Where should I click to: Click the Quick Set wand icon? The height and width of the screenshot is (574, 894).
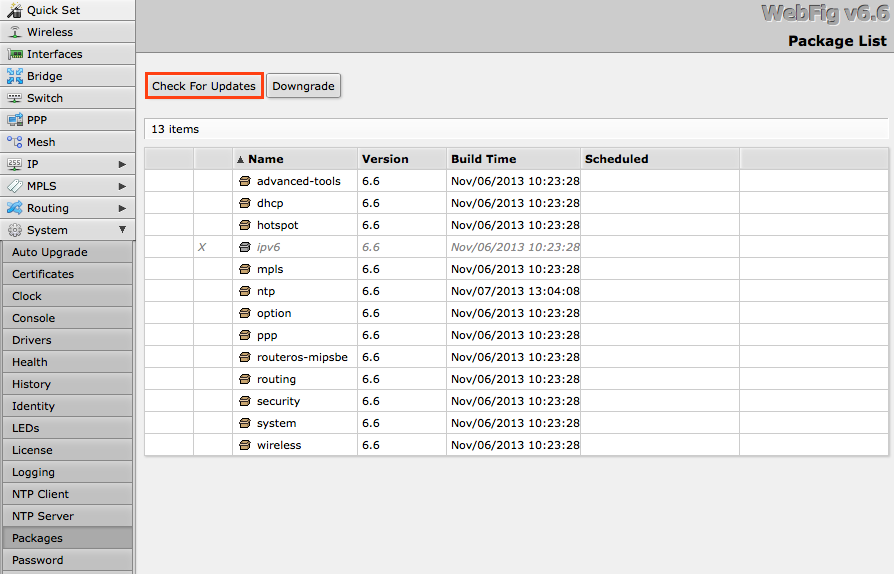(x=15, y=10)
